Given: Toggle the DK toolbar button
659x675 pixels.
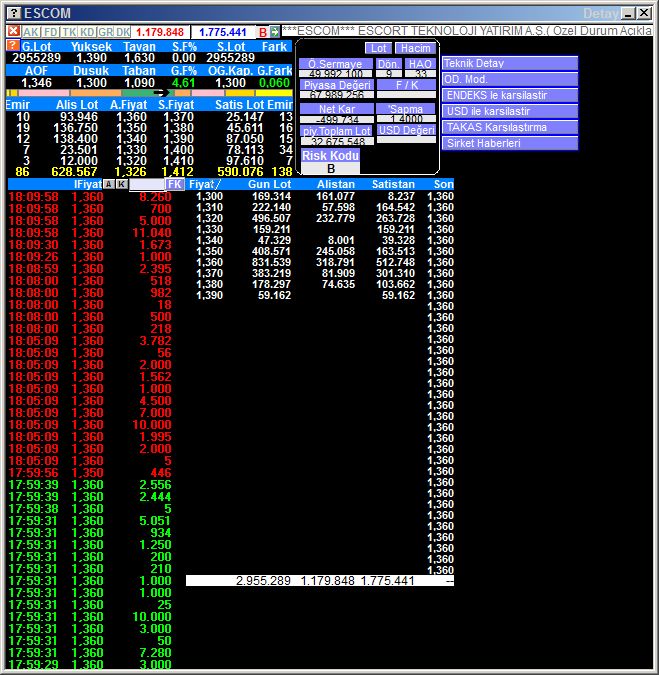Looking at the screenshot, I should coord(123,32).
